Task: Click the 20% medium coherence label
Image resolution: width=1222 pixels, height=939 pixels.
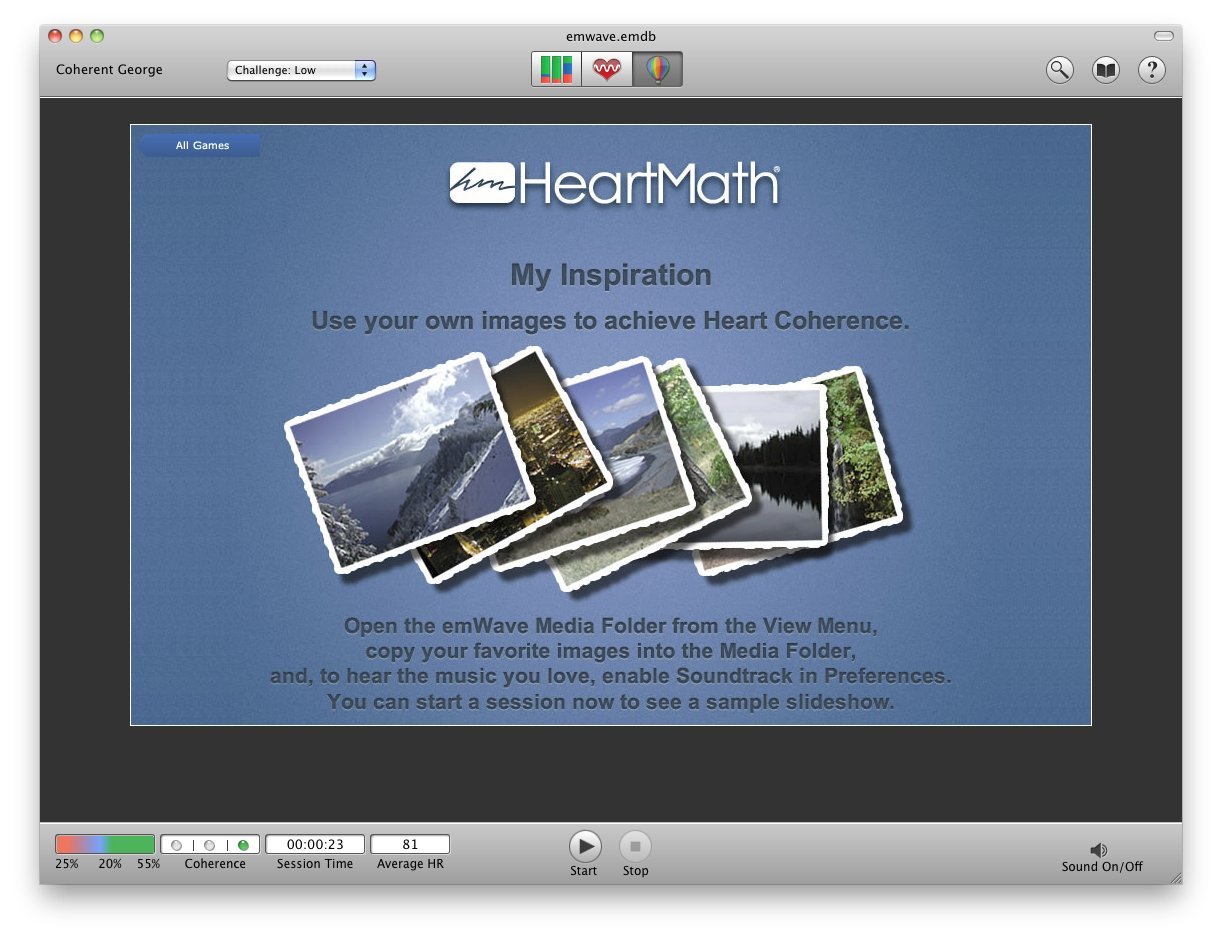Action: 110,864
